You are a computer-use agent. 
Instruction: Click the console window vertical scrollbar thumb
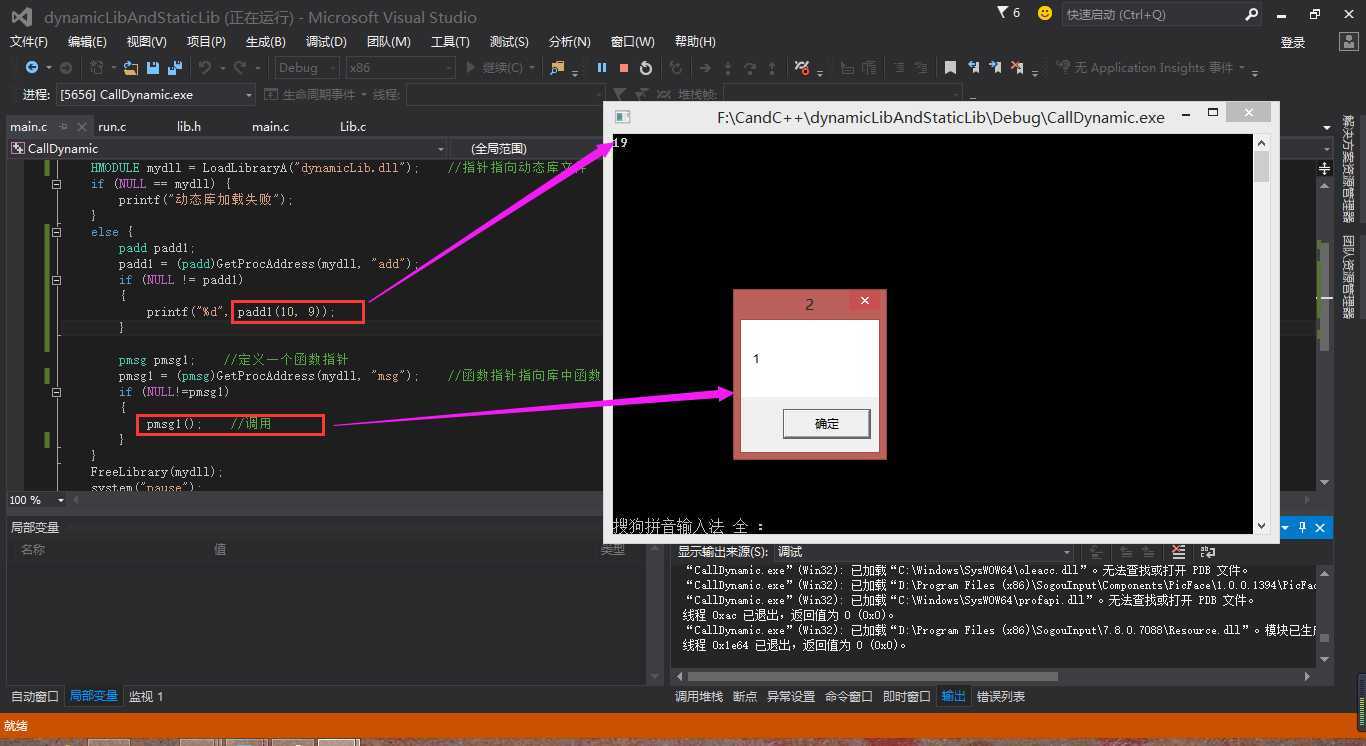[x=1261, y=166]
